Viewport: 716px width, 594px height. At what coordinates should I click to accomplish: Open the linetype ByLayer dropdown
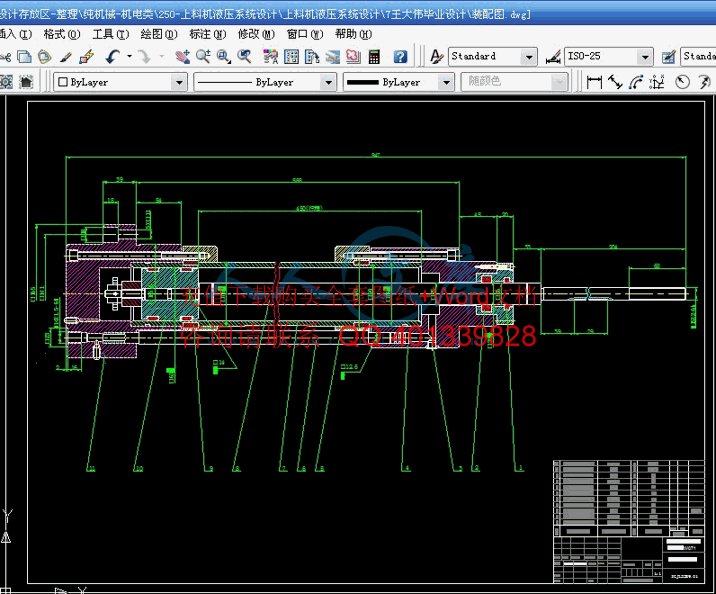[328, 82]
